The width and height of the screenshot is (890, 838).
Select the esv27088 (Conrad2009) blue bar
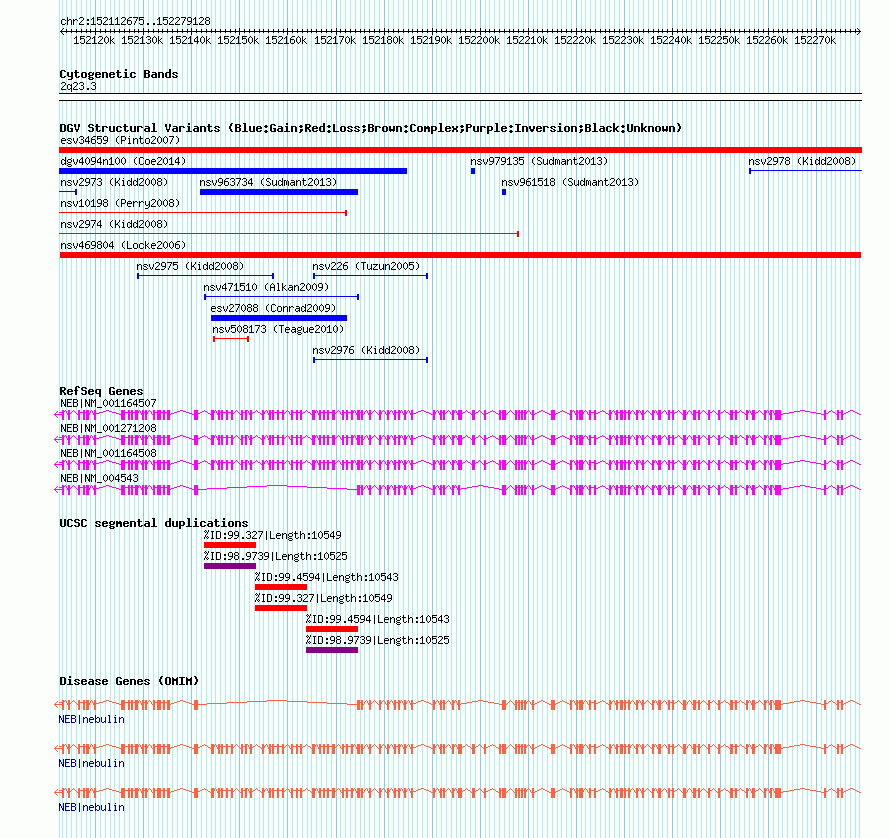pos(279,318)
